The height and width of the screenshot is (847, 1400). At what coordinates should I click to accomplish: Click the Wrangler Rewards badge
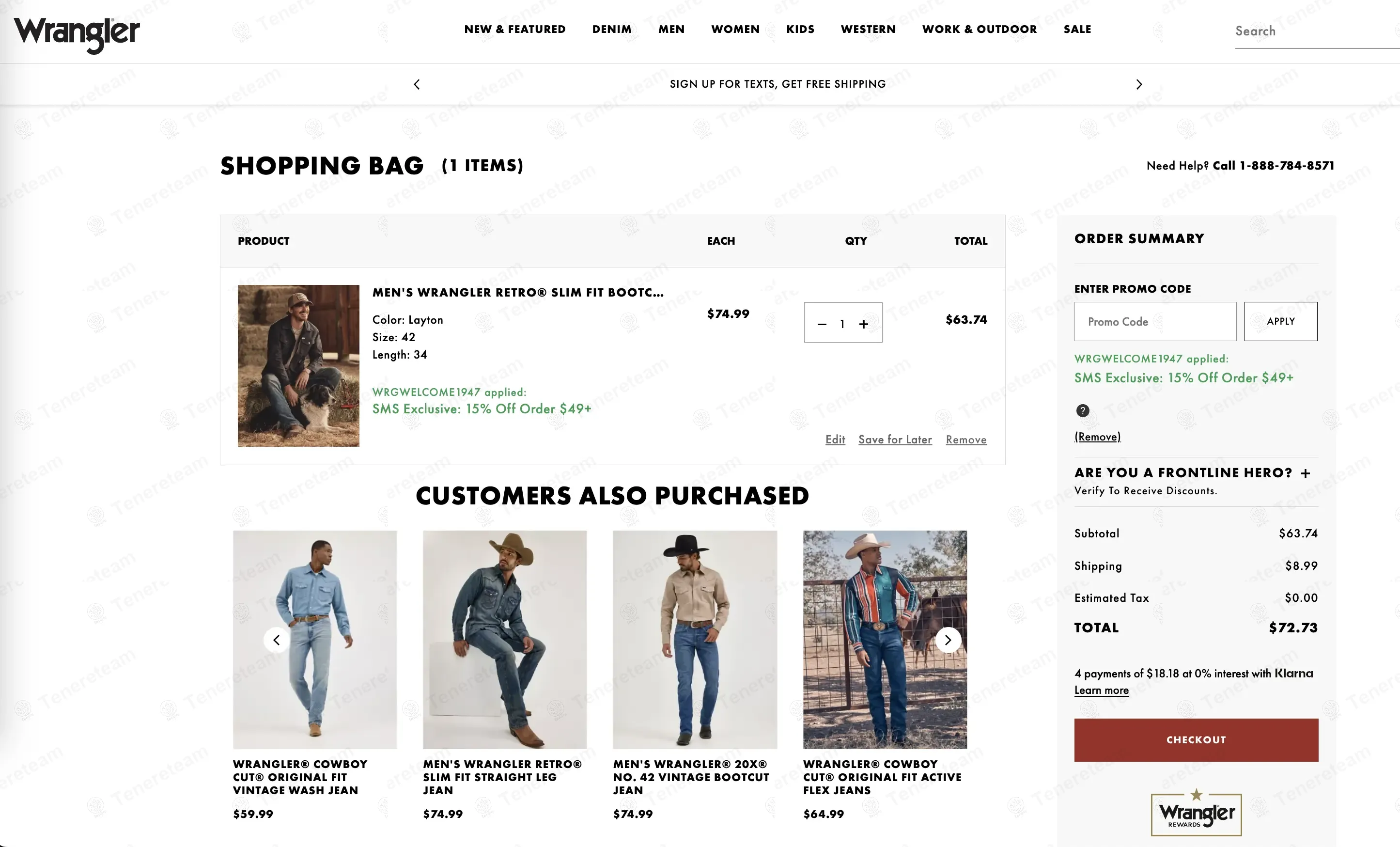pos(1196,814)
